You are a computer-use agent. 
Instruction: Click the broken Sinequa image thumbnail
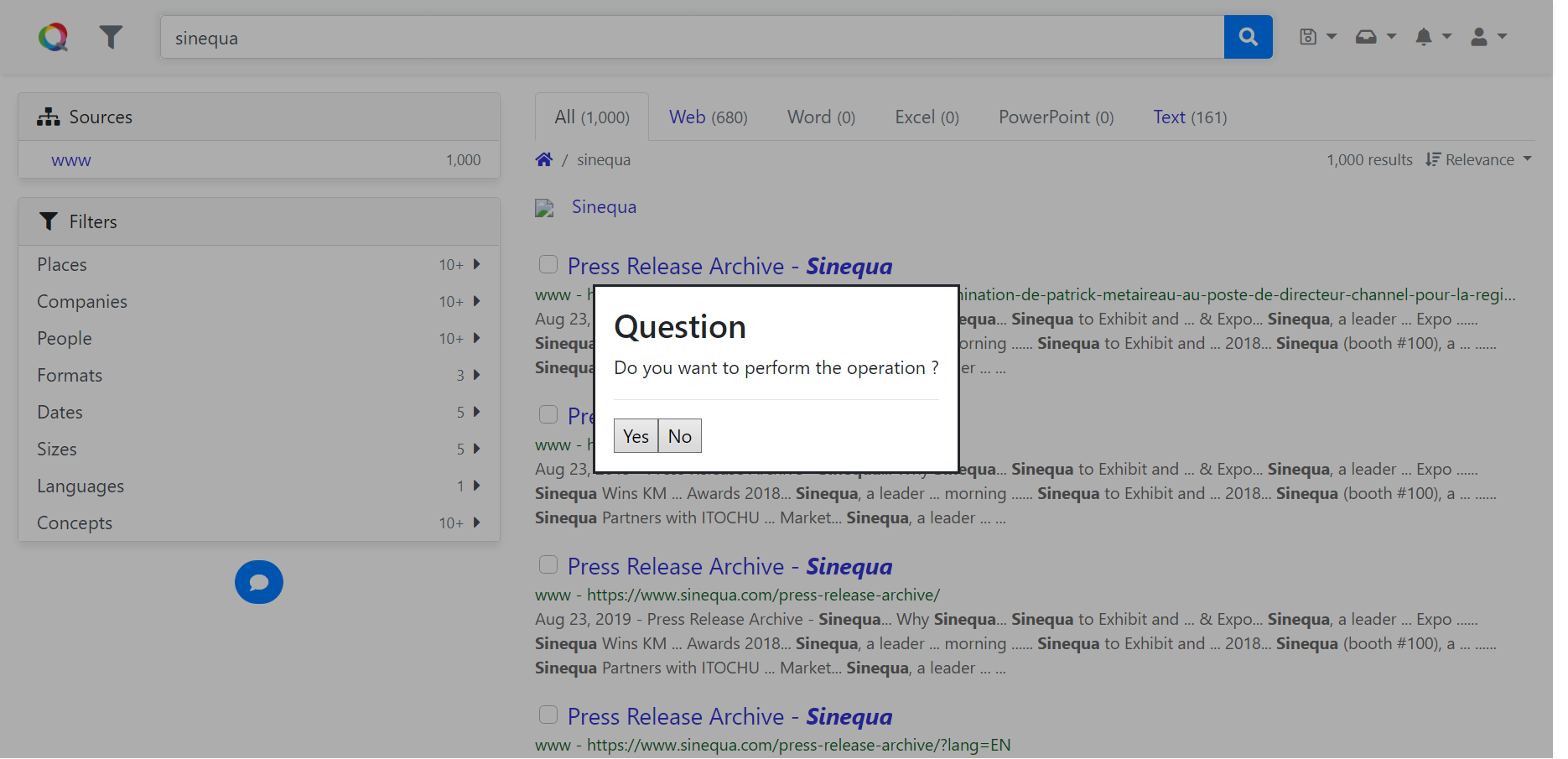click(x=545, y=208)
